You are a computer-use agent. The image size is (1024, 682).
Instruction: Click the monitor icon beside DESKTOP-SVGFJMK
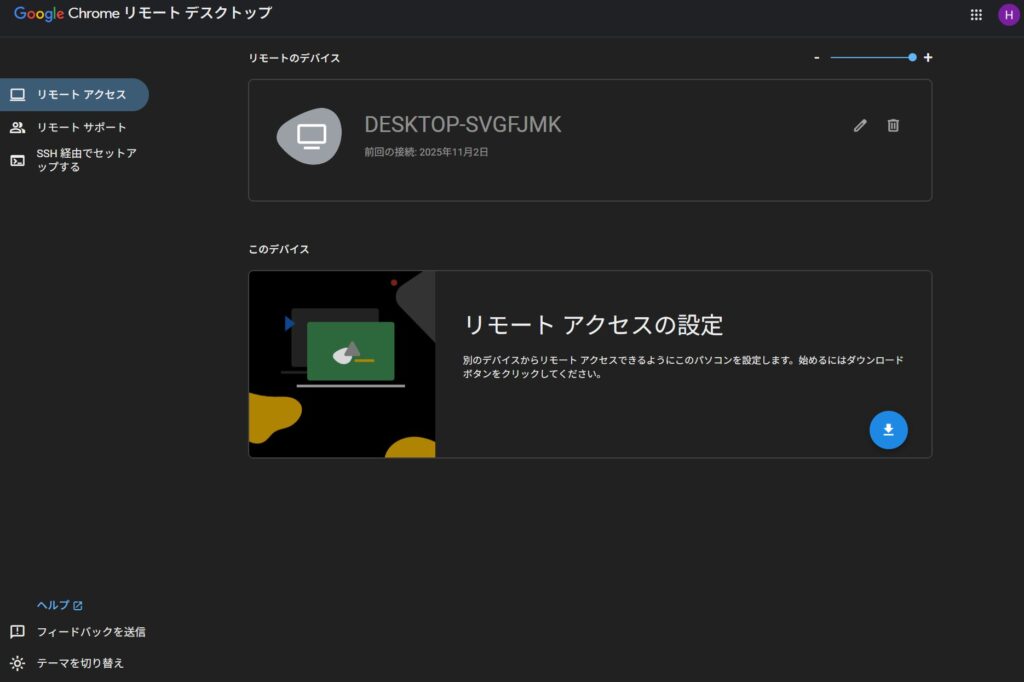tap(313, 135)
